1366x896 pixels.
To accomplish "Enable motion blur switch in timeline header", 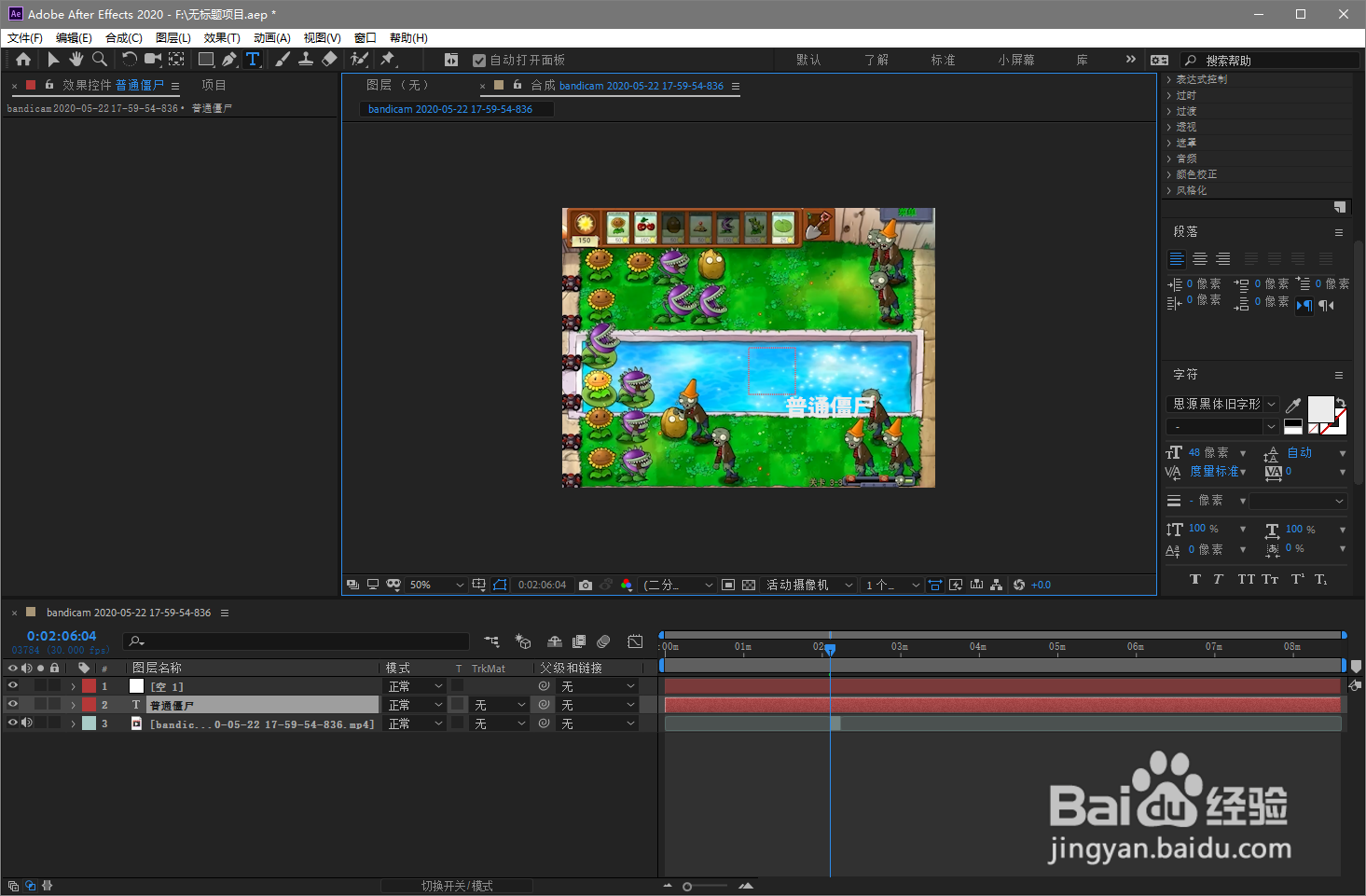I will (x=603, y=641).
